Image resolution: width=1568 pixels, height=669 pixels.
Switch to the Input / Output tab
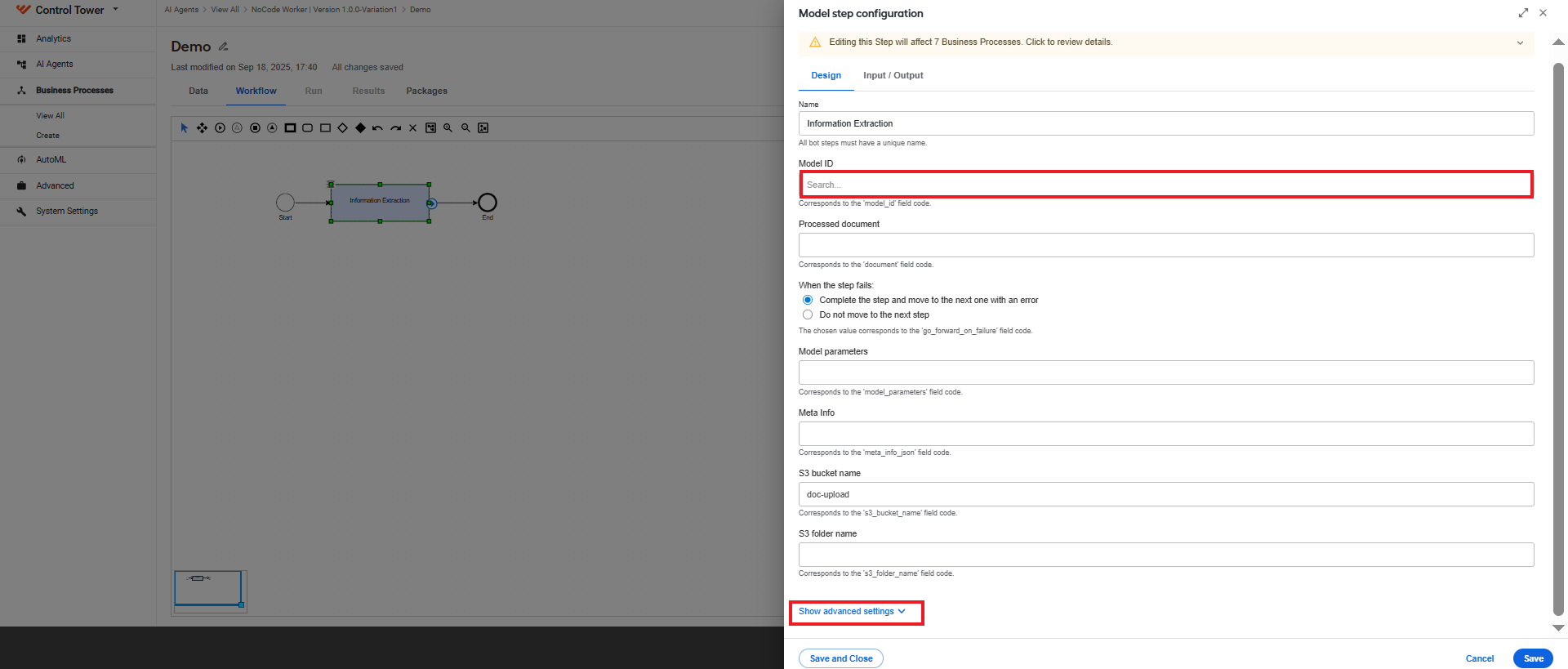point(893,75)
